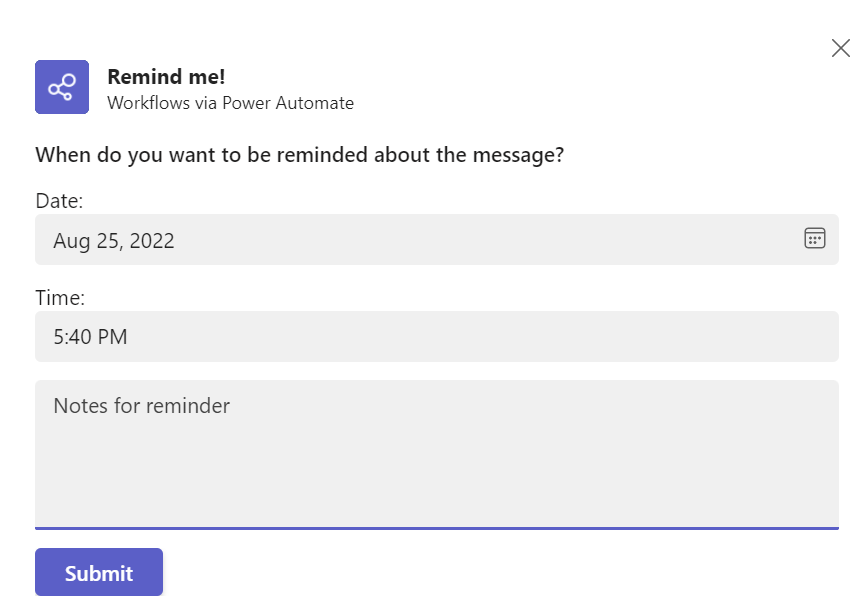Close the Remind me dialog with X
867x606 pixels.
click(x=841, y=48)
